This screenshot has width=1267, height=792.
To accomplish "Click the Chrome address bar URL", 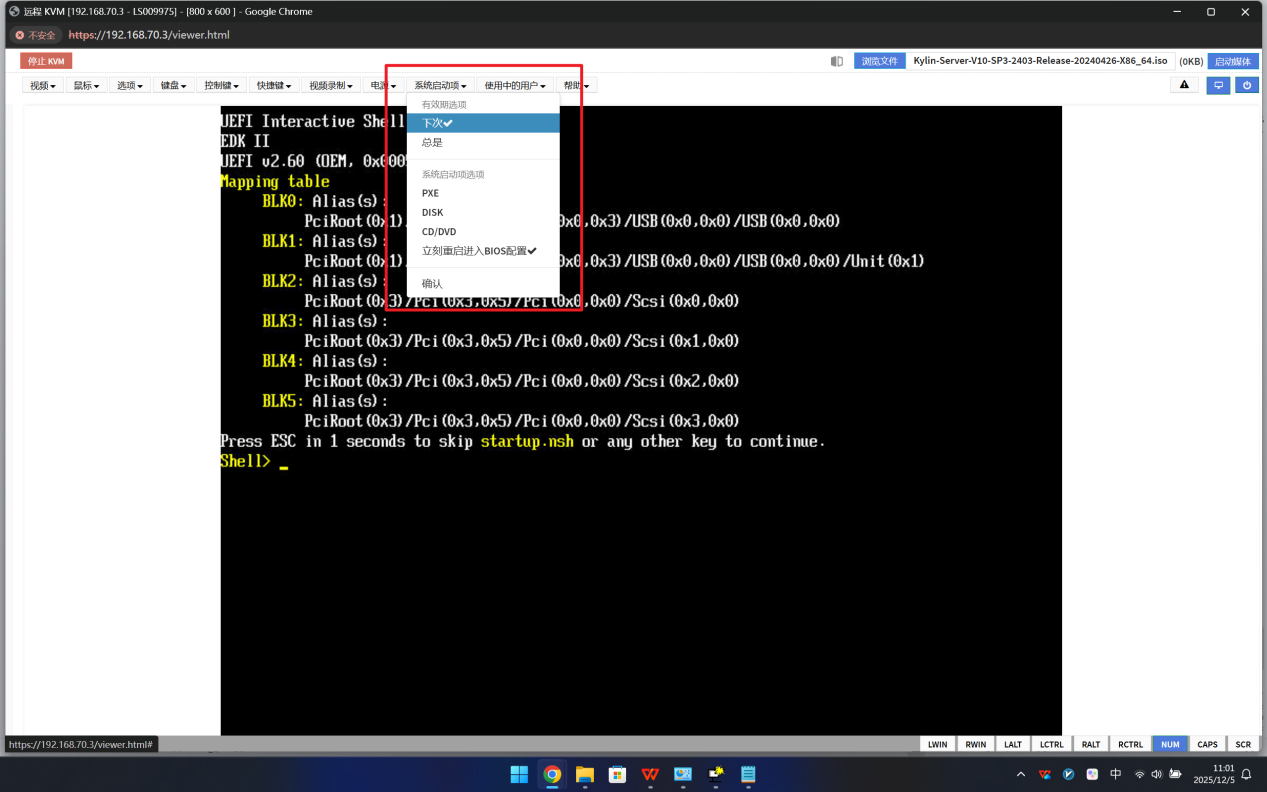I will (149, 35).
